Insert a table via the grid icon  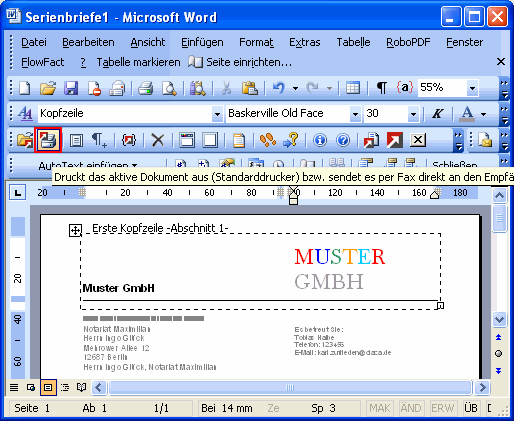[x=353, y=88]
